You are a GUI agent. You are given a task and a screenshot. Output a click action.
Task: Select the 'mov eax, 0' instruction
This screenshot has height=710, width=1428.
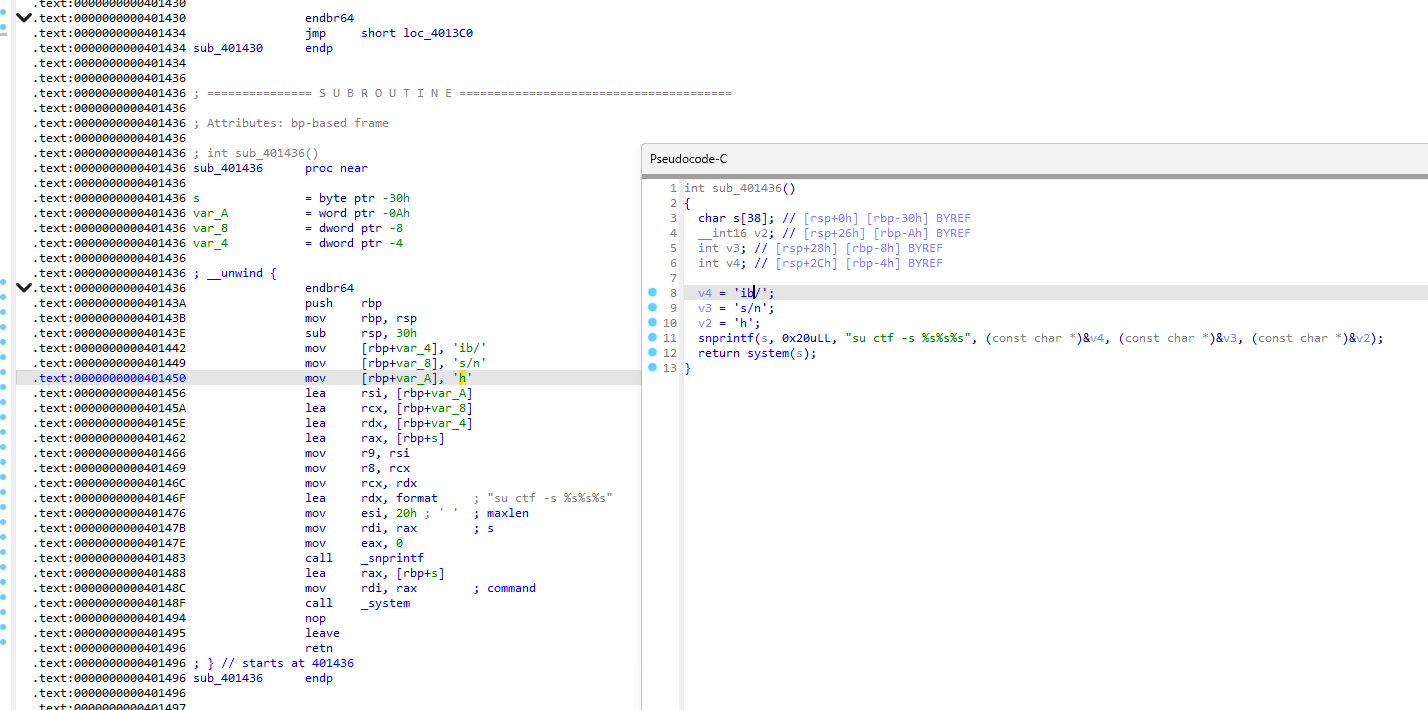click(354, 543)
